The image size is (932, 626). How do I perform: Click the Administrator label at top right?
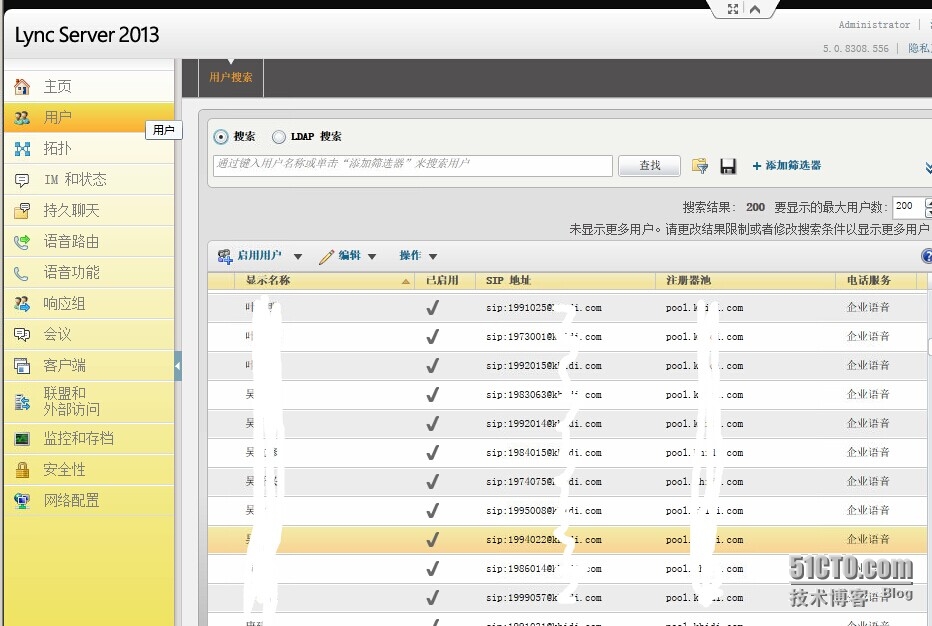tap(874, 25)
